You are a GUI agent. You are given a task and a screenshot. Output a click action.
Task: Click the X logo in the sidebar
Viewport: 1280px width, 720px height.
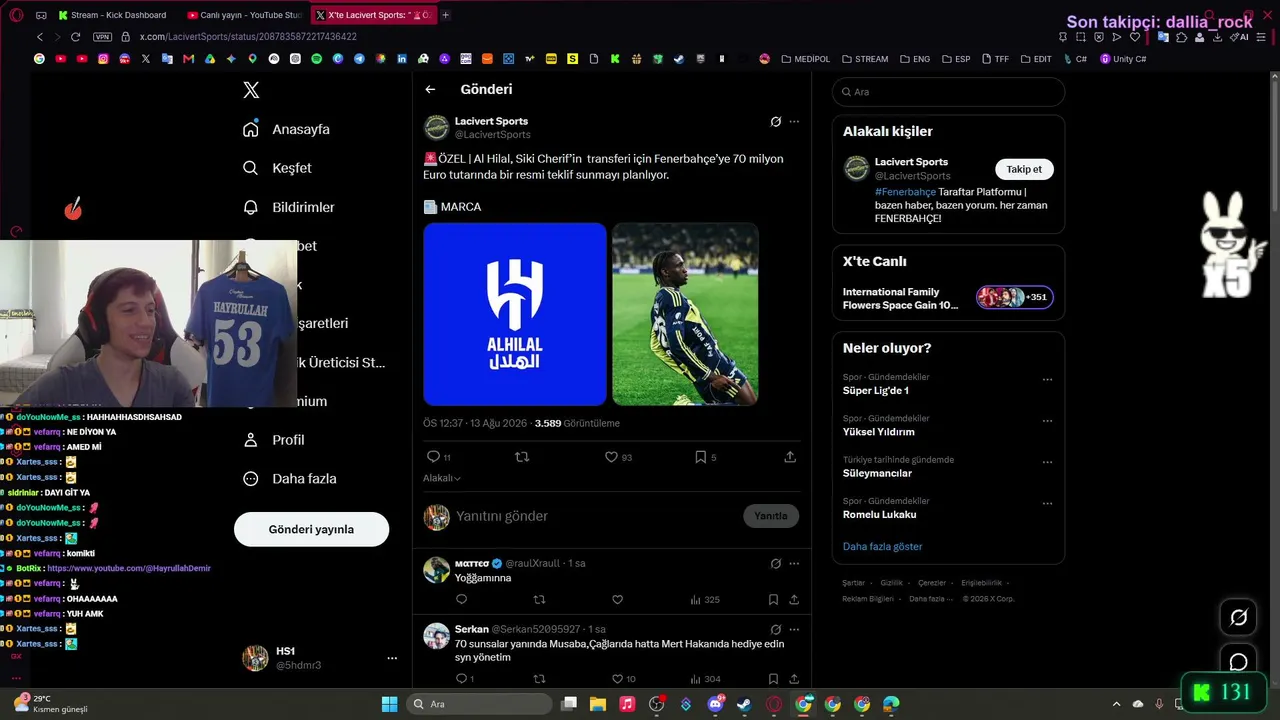[x=251, y=90]
